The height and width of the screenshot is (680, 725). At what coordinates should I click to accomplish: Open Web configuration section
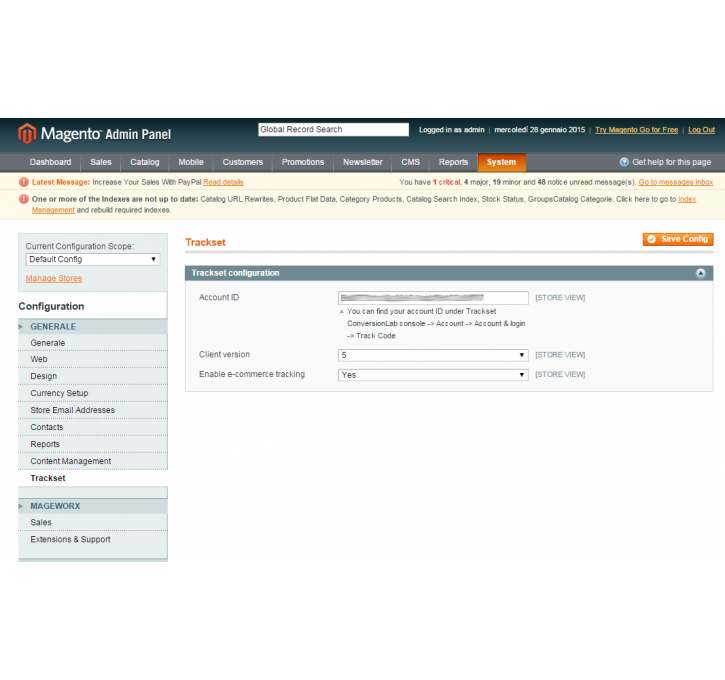tap(93, 360)
